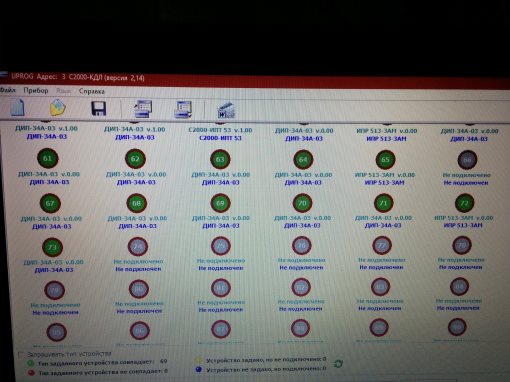Select the gray address circle 74
This screenshot has width=510, height=382.
coord(138,247)
